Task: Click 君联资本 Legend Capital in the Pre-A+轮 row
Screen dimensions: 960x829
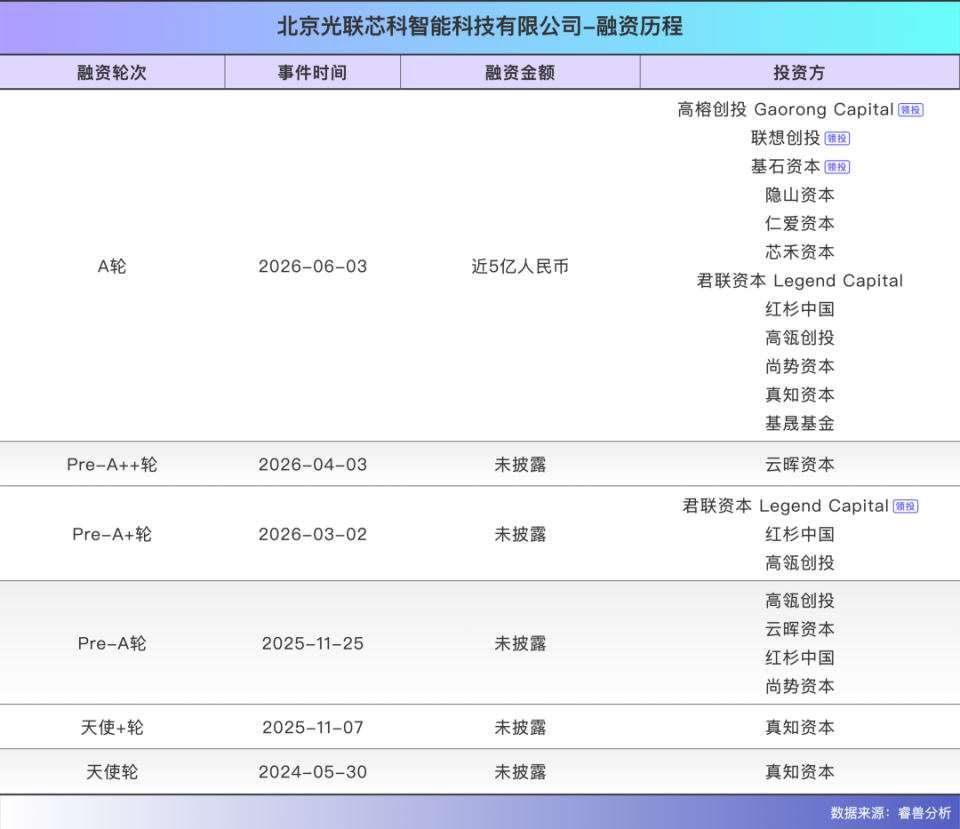Action: (x=786, y=506)
